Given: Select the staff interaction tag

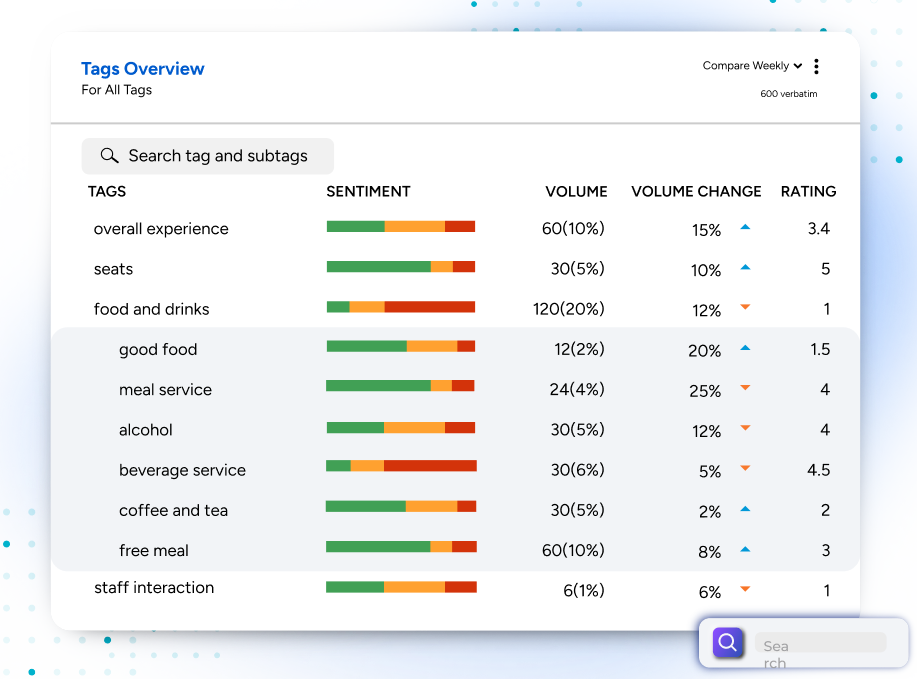Looking at the screenshot, I should click(x=154, y=588).
